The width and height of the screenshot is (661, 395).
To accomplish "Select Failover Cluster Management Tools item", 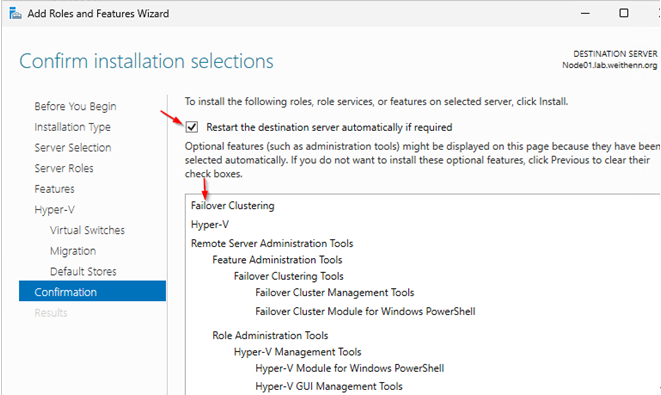I will [335, 293].
